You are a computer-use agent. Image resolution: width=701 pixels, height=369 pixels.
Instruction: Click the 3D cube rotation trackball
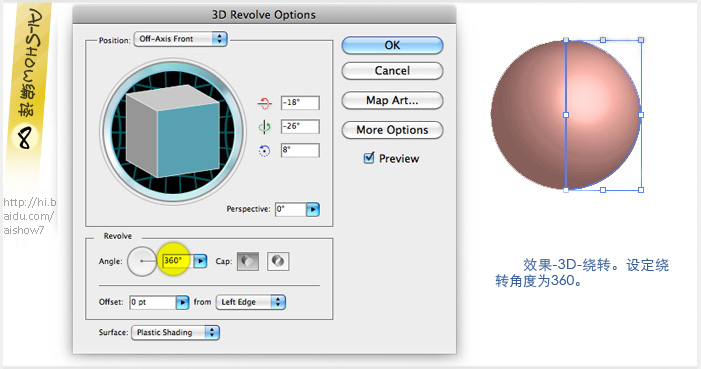tap(172, 131)
